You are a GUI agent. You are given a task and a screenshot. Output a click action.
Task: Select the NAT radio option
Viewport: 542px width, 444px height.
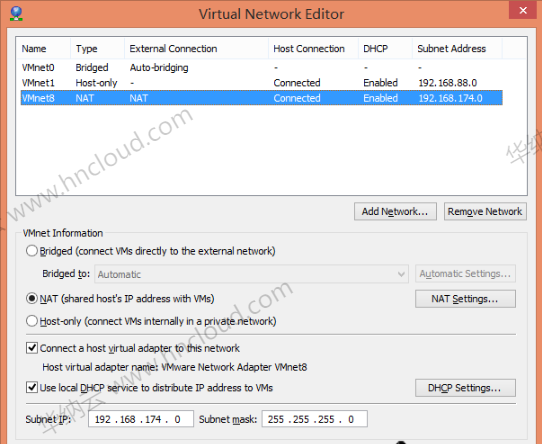click(32, 298)
